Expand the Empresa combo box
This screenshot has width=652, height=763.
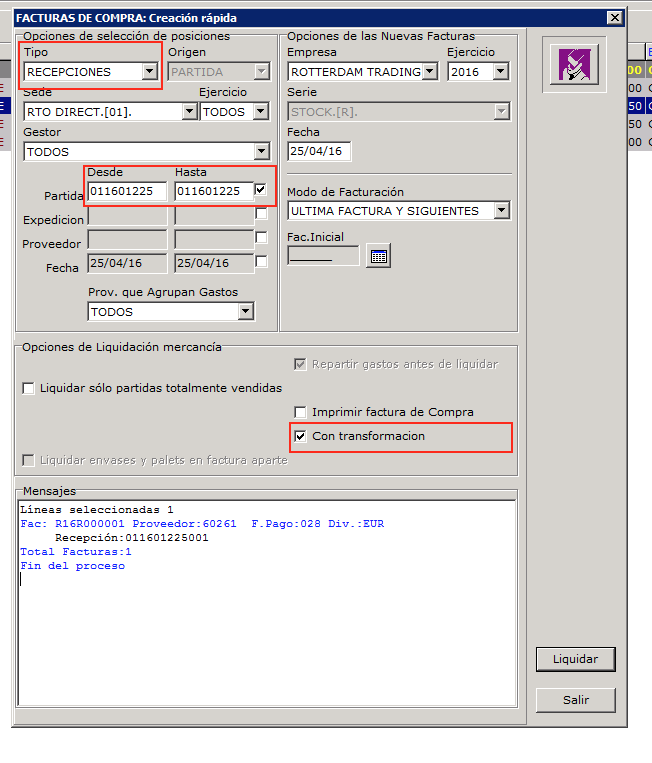429,71
